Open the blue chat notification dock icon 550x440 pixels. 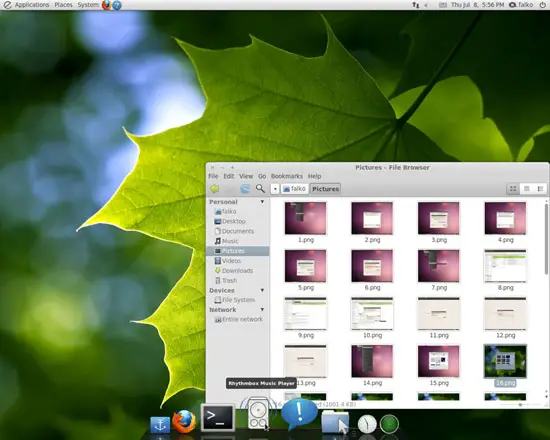[299, 414]
